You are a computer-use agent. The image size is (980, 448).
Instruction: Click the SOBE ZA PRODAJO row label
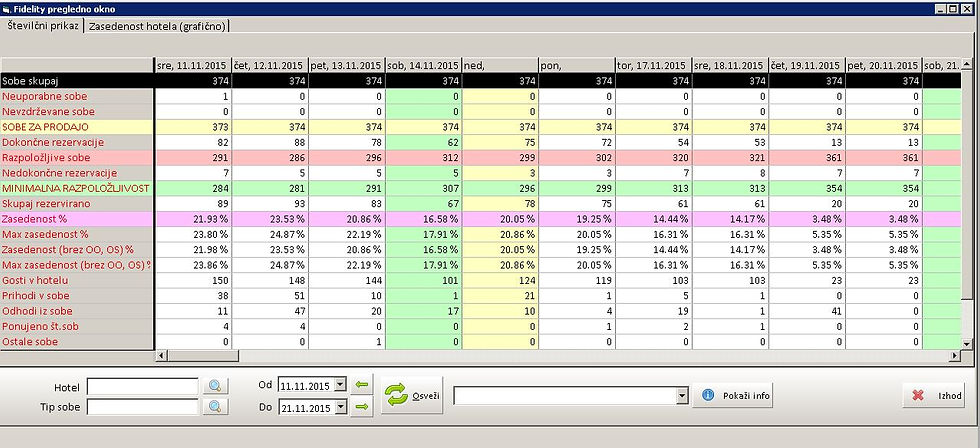pyautogui.click(x=77, y=127)
